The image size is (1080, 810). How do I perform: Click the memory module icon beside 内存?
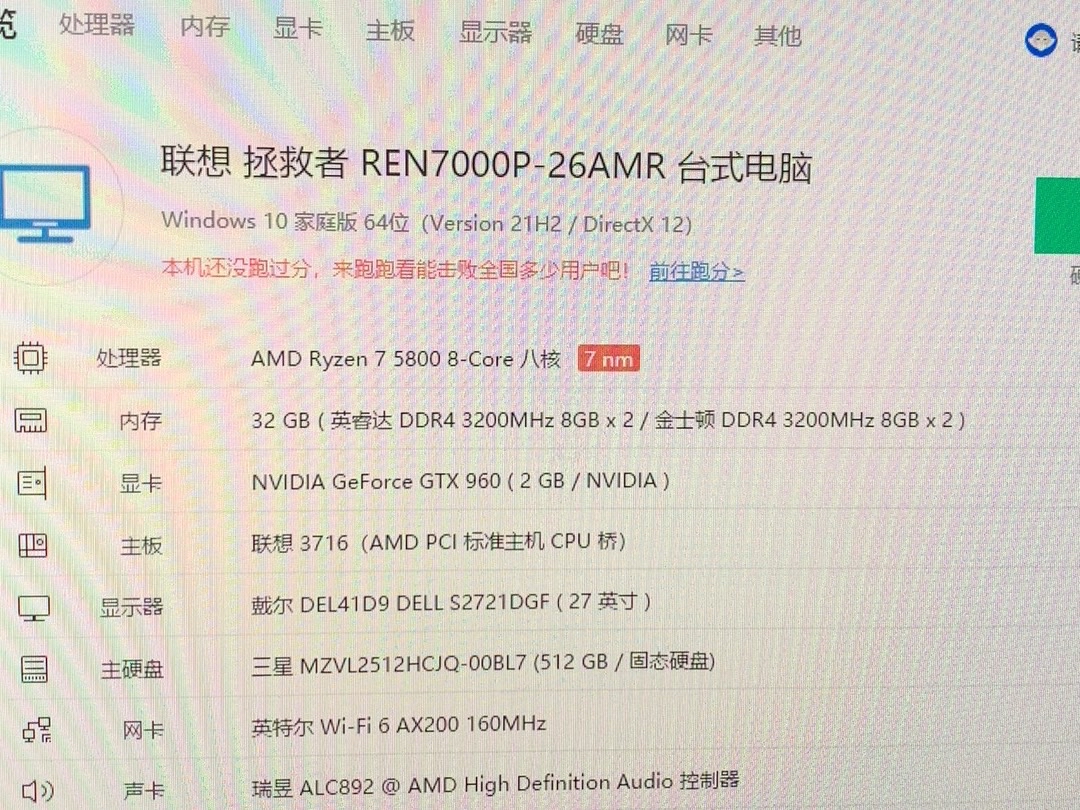click(x=30, y=421)
